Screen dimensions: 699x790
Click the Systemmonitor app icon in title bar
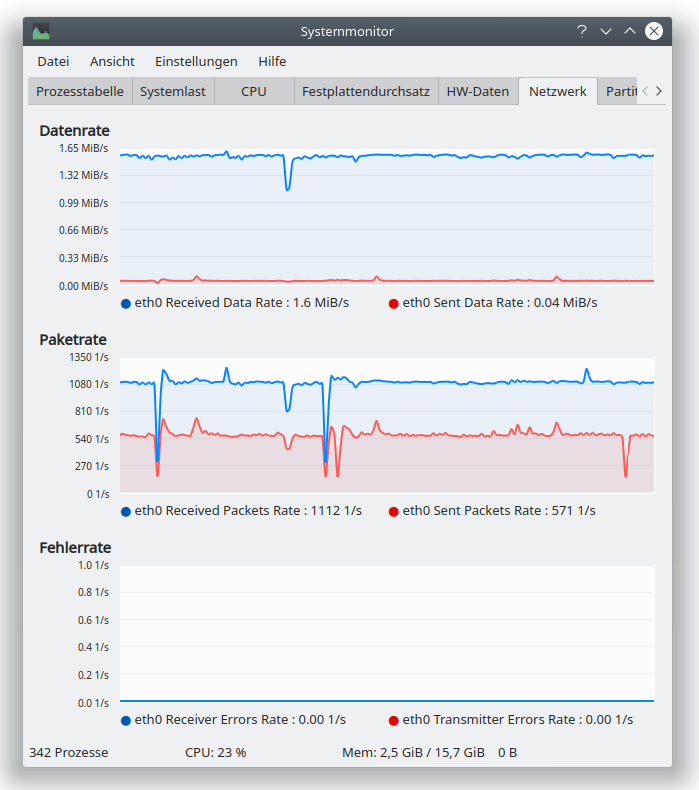point(41,31)
